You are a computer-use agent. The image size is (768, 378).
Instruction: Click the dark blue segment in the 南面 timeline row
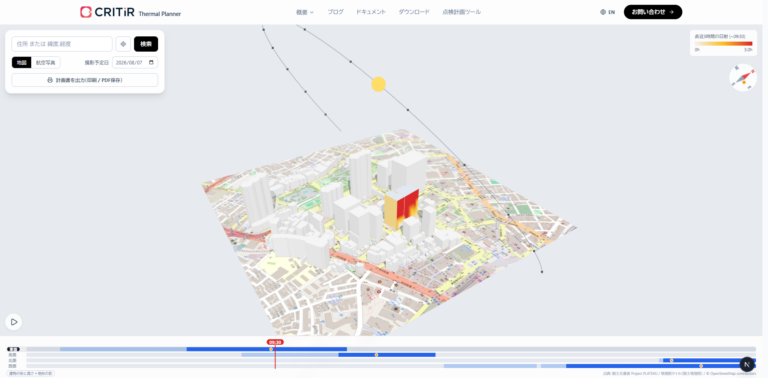pyautogui.click(x=387, y=355)
